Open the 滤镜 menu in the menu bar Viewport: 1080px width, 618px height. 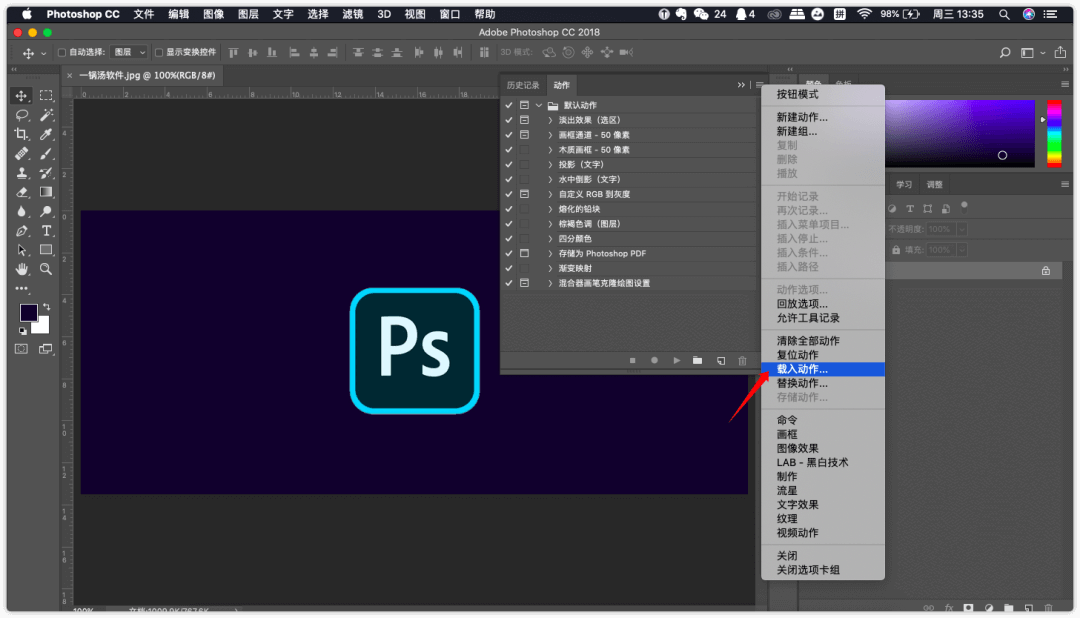tap(353, 14)
